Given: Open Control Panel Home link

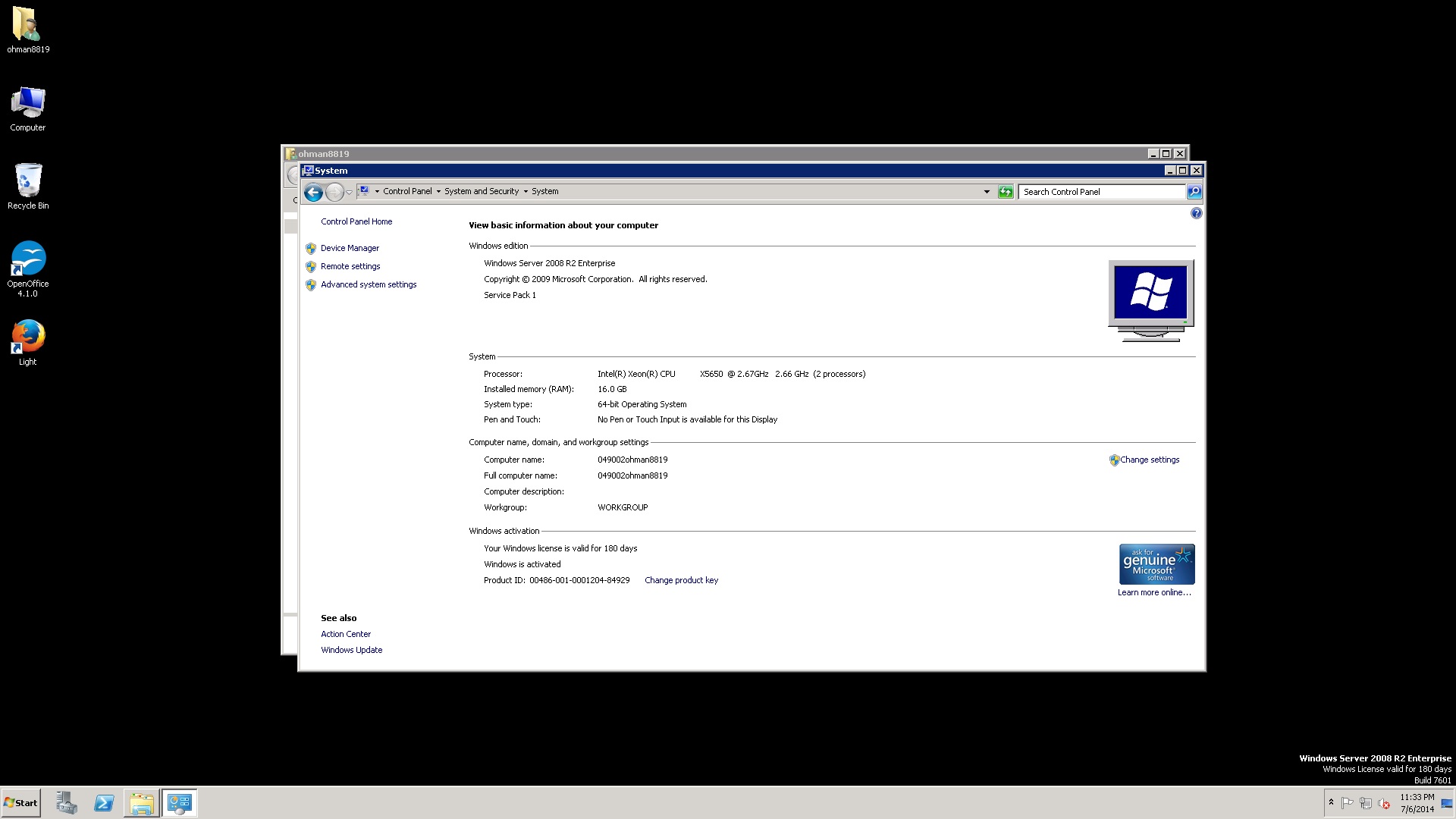Looking at the screenshot, I should point(356,221).
